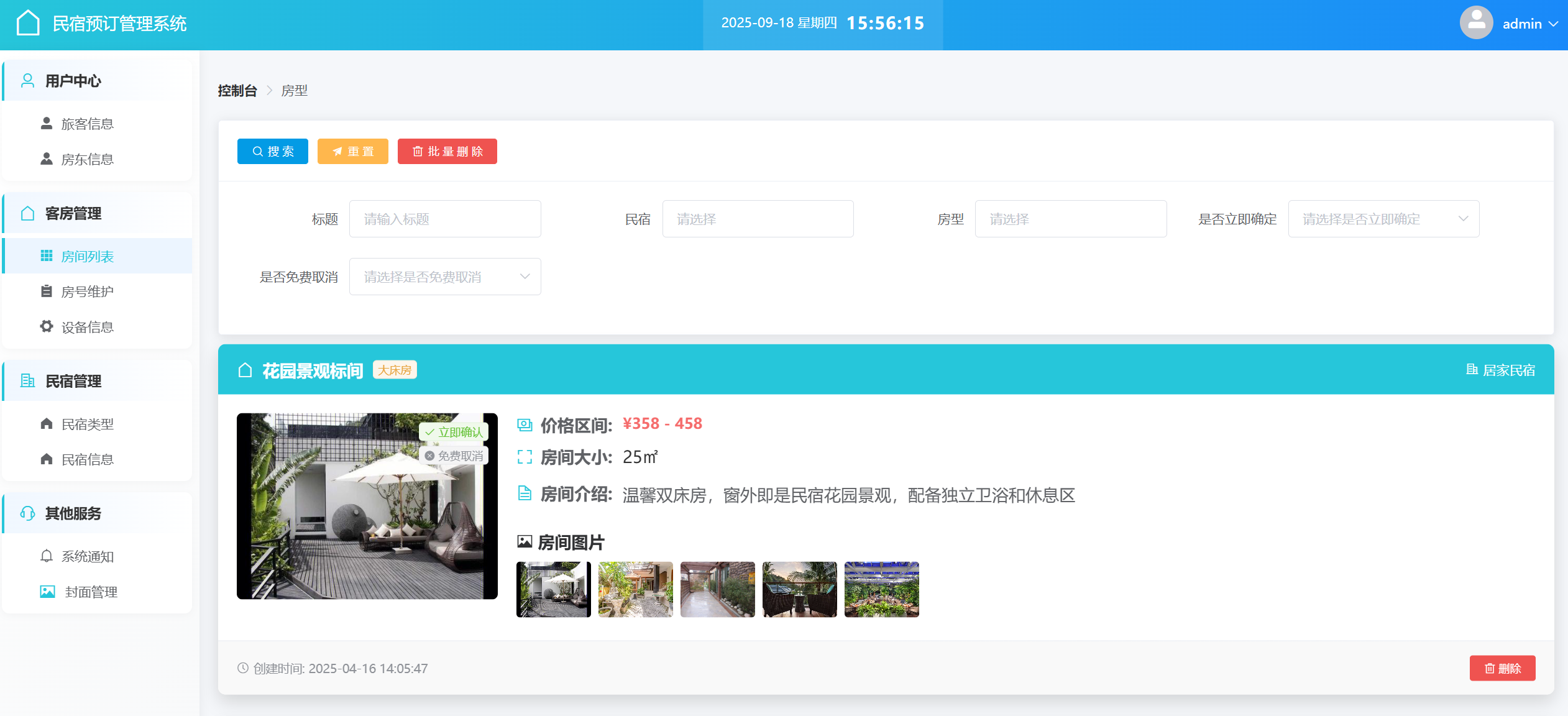This screenshot has height=716, width=1568.
Task: Go to 控制台 breadcrumb link
Action: pos(237,91)
